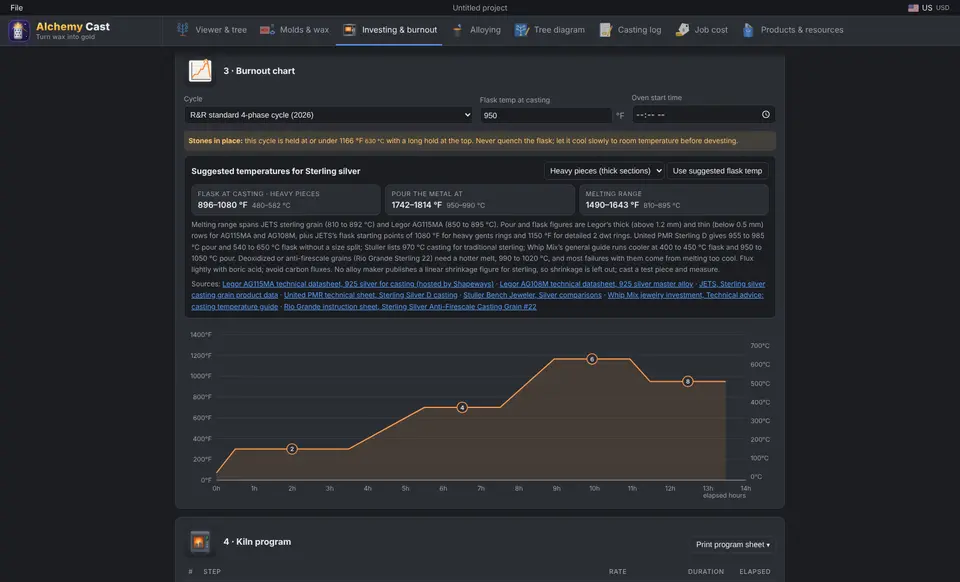Click the Investing & burnout tab icon
Screen dimensions: 960x582
click(x=349, y=29)
